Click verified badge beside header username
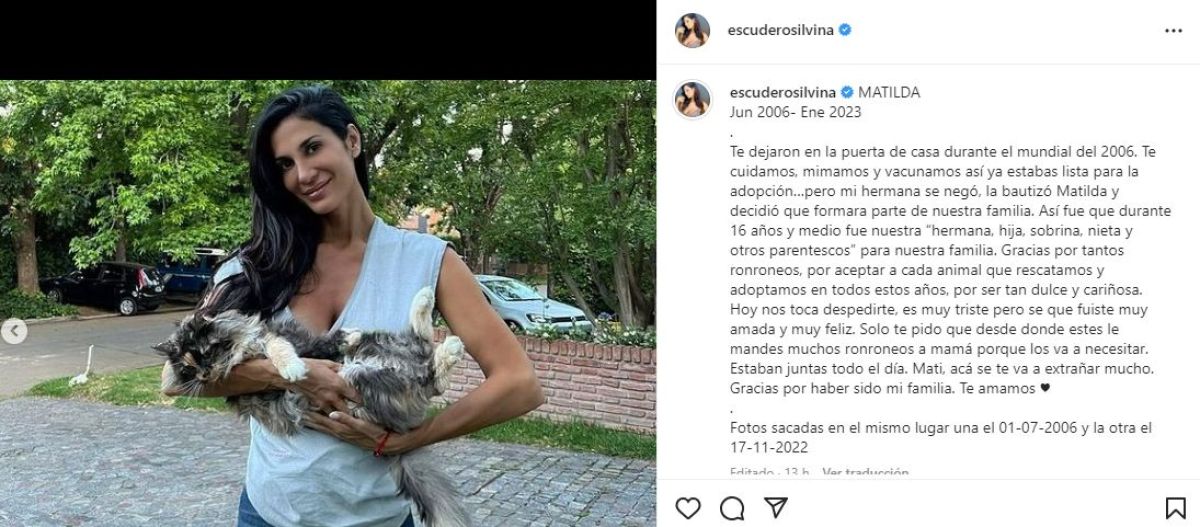The height and width of the screenshot is (527, 1200). [846, 31]
